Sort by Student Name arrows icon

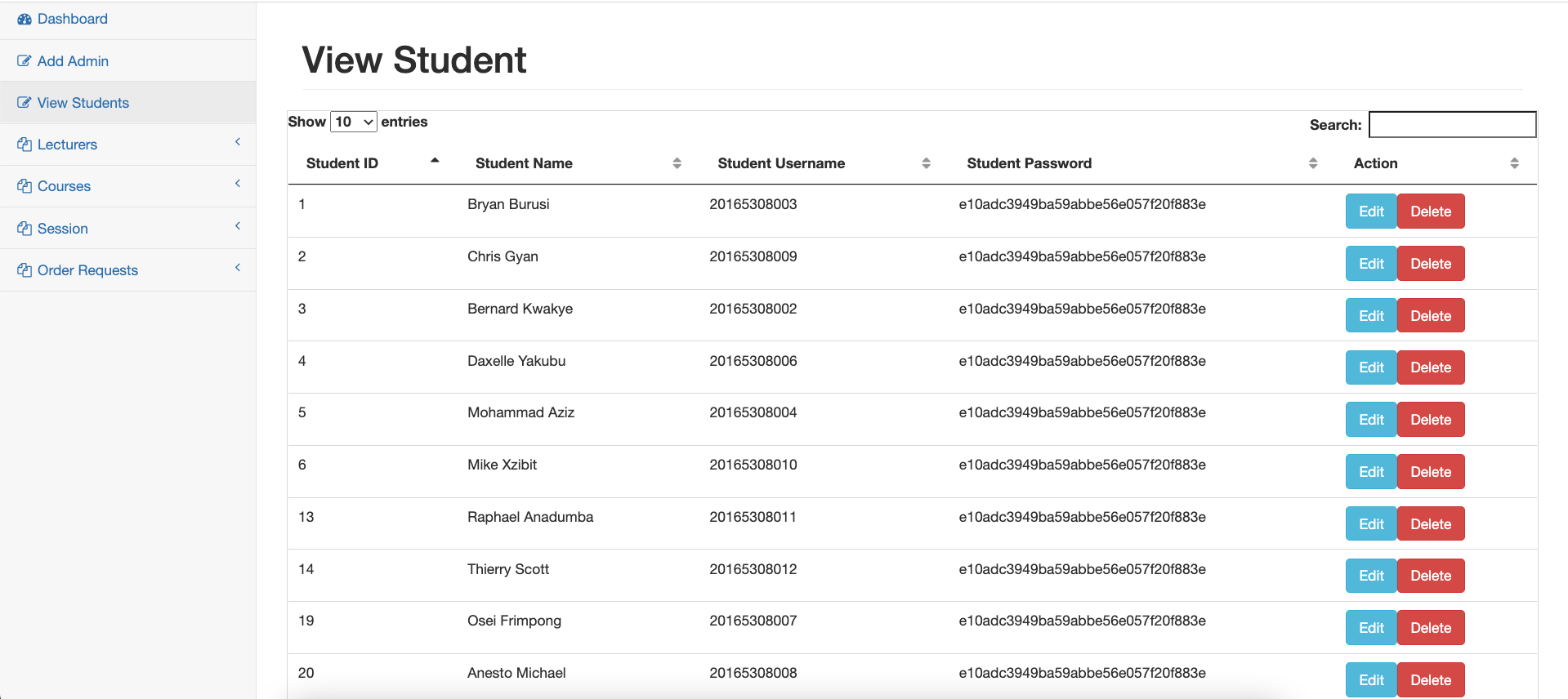pyautogui.click(x=677, y=163)
